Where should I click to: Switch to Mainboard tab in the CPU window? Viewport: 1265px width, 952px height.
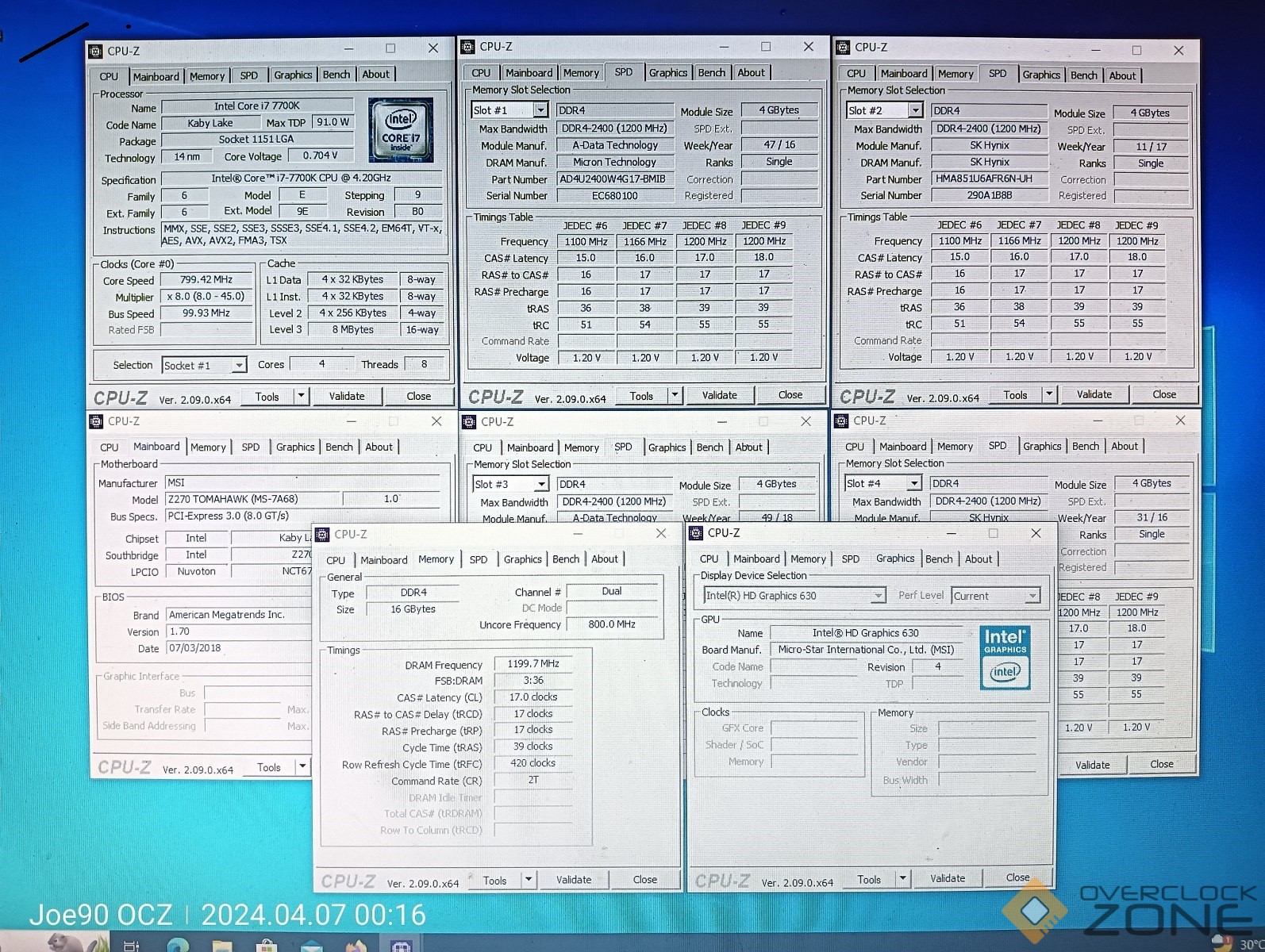pyautogui.click(x=156, y=76)
